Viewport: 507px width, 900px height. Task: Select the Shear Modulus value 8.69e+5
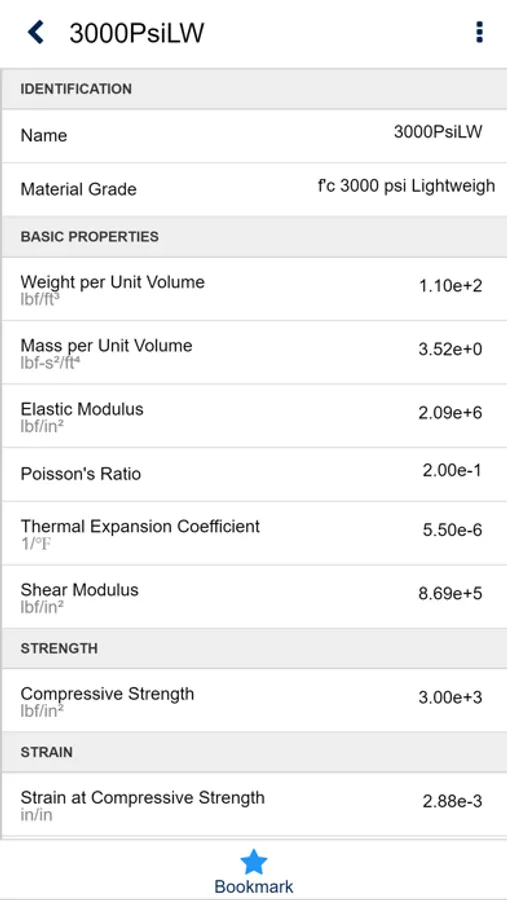[x=450, y=593]
